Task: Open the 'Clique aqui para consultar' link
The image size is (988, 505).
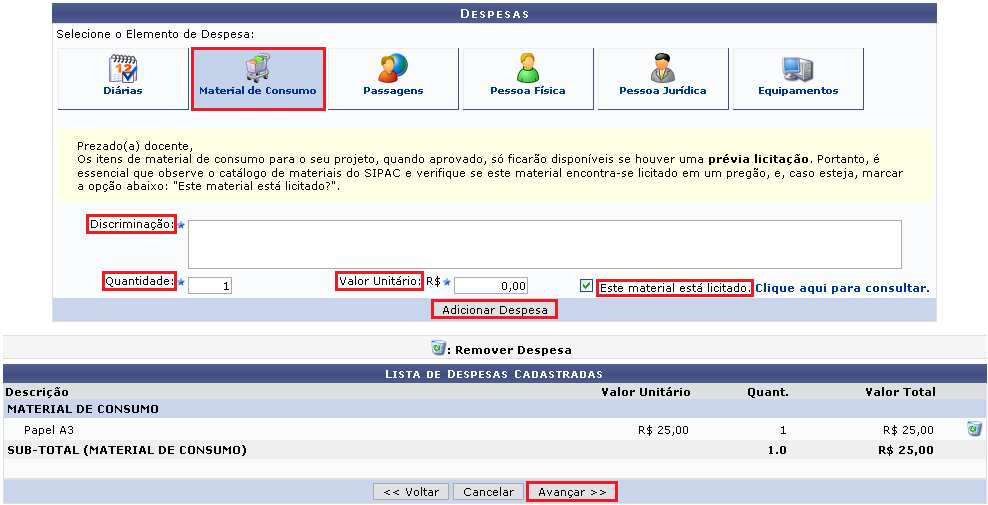Action: pyautogui.click(x=842, y=288)
